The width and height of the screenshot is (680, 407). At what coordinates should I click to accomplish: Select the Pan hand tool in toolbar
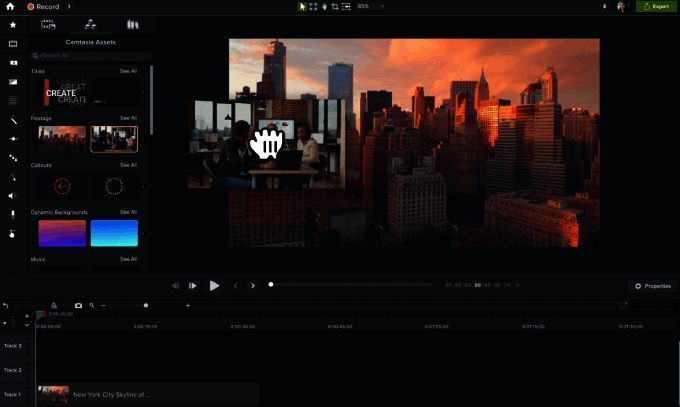coord(324,6)
